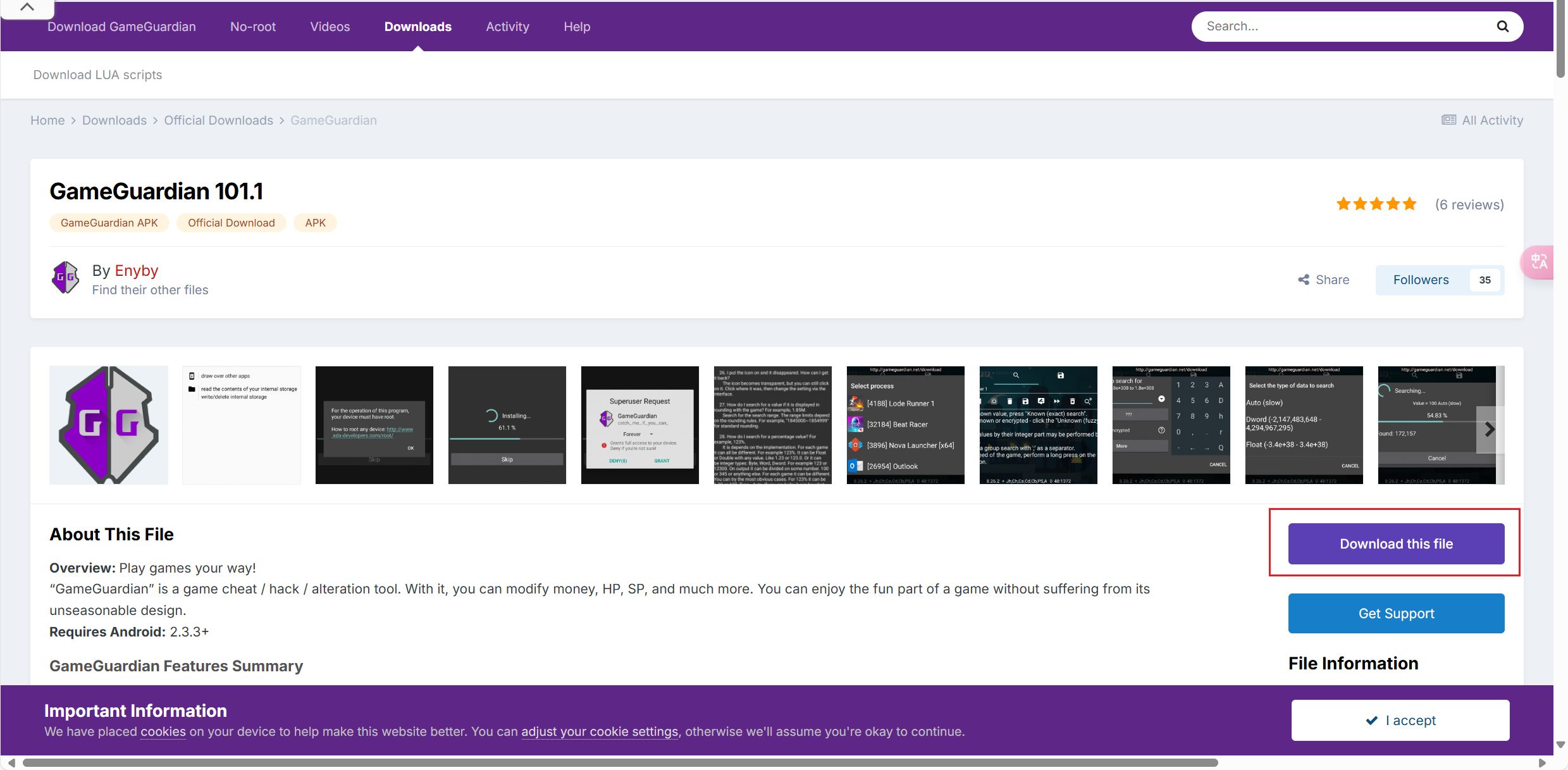Open the Select process screenshot thumbnail
The height and width of the screenshot is (770, 1568).
pyautogui.click(x=906, y=425)
